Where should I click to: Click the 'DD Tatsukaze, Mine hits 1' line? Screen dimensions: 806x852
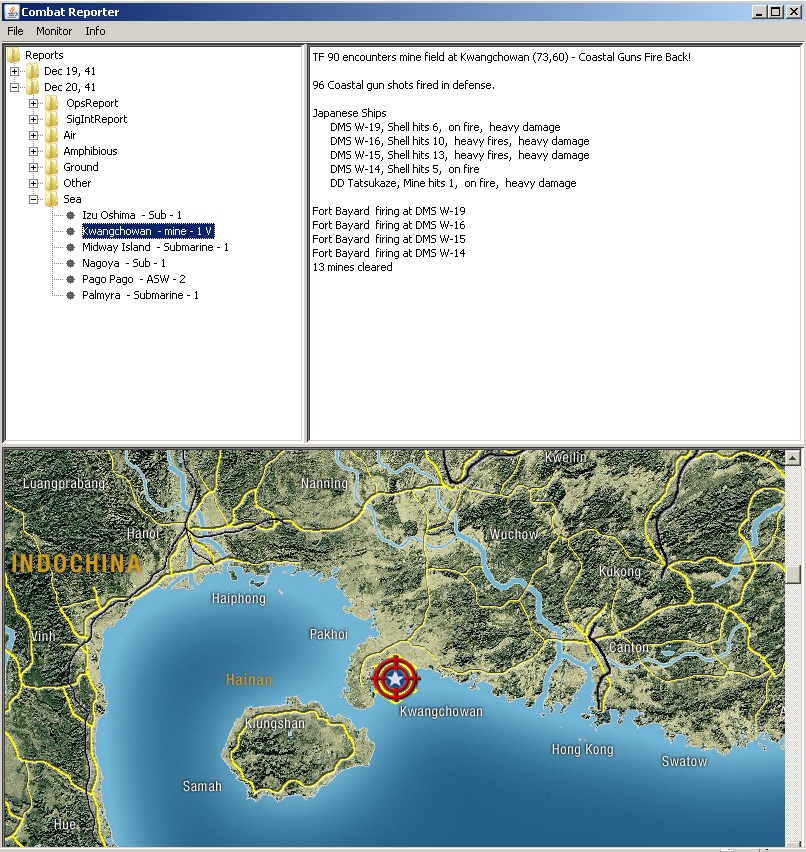(x=453, y=183)
